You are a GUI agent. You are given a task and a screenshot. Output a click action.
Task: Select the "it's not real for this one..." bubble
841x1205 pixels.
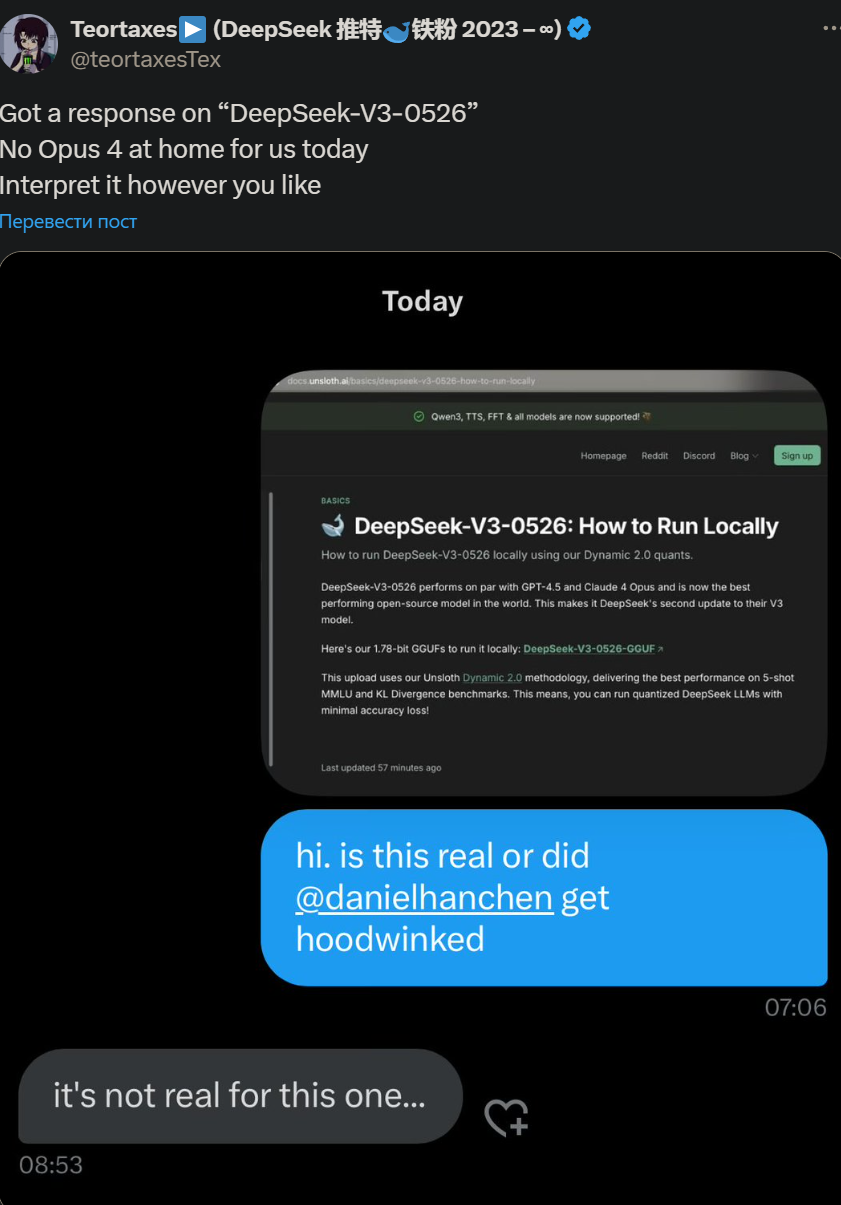(240, 1096)
